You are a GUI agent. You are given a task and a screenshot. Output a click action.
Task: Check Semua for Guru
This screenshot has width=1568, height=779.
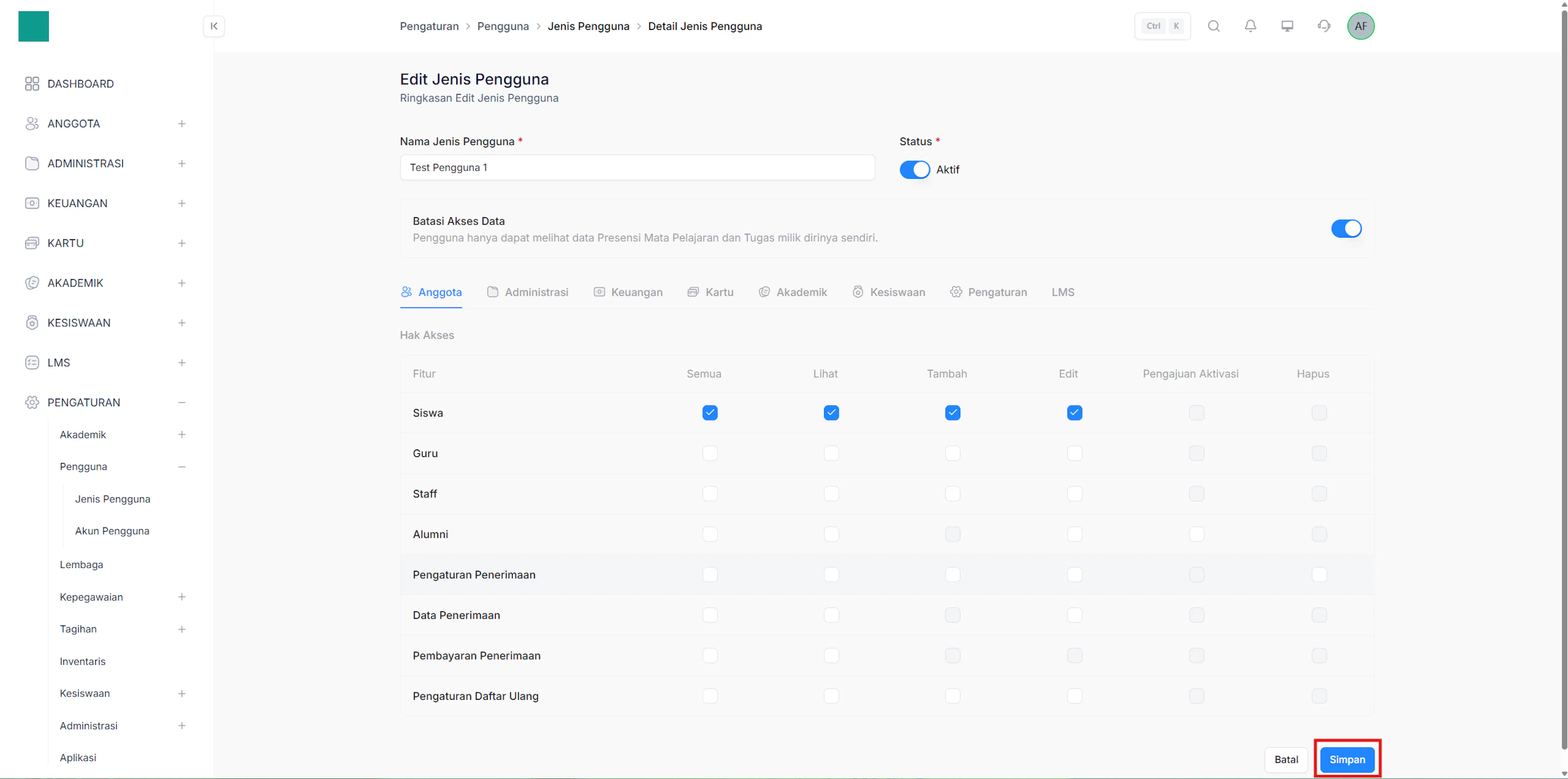point(710,454)
